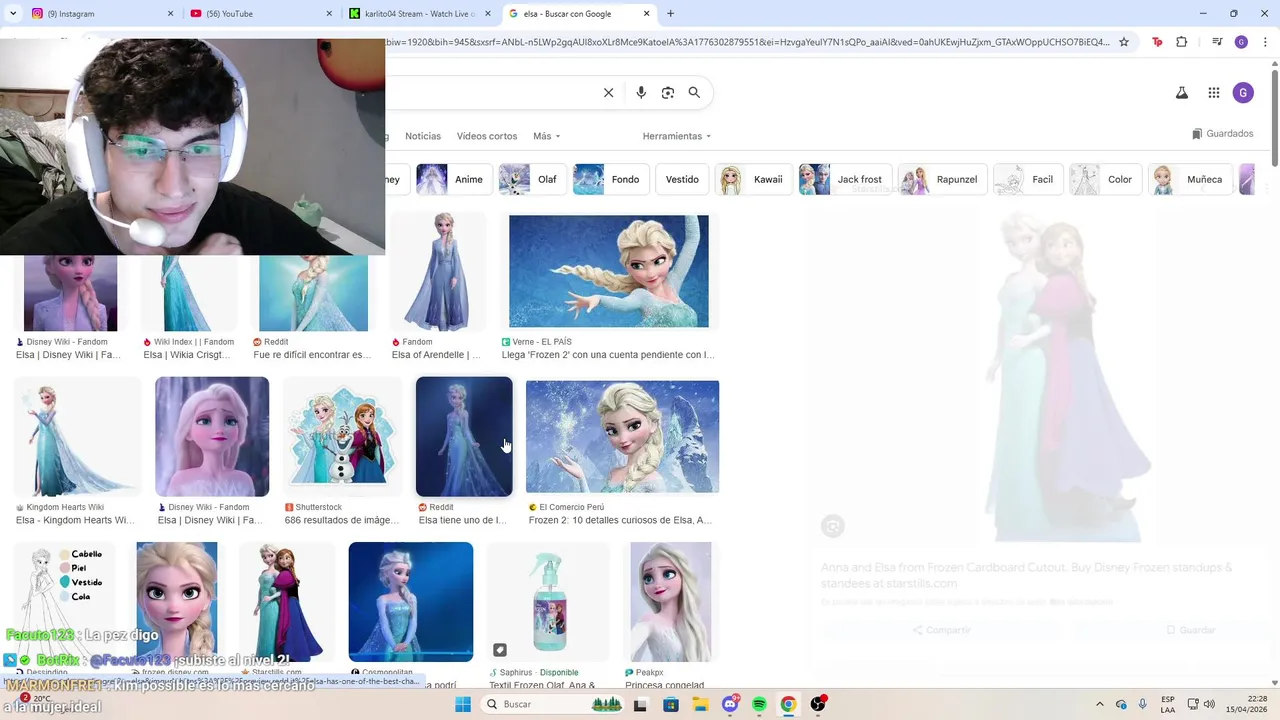
Task: Open Reddit 'Elsa tiene uno de l...' image
Action: point(464,436)
